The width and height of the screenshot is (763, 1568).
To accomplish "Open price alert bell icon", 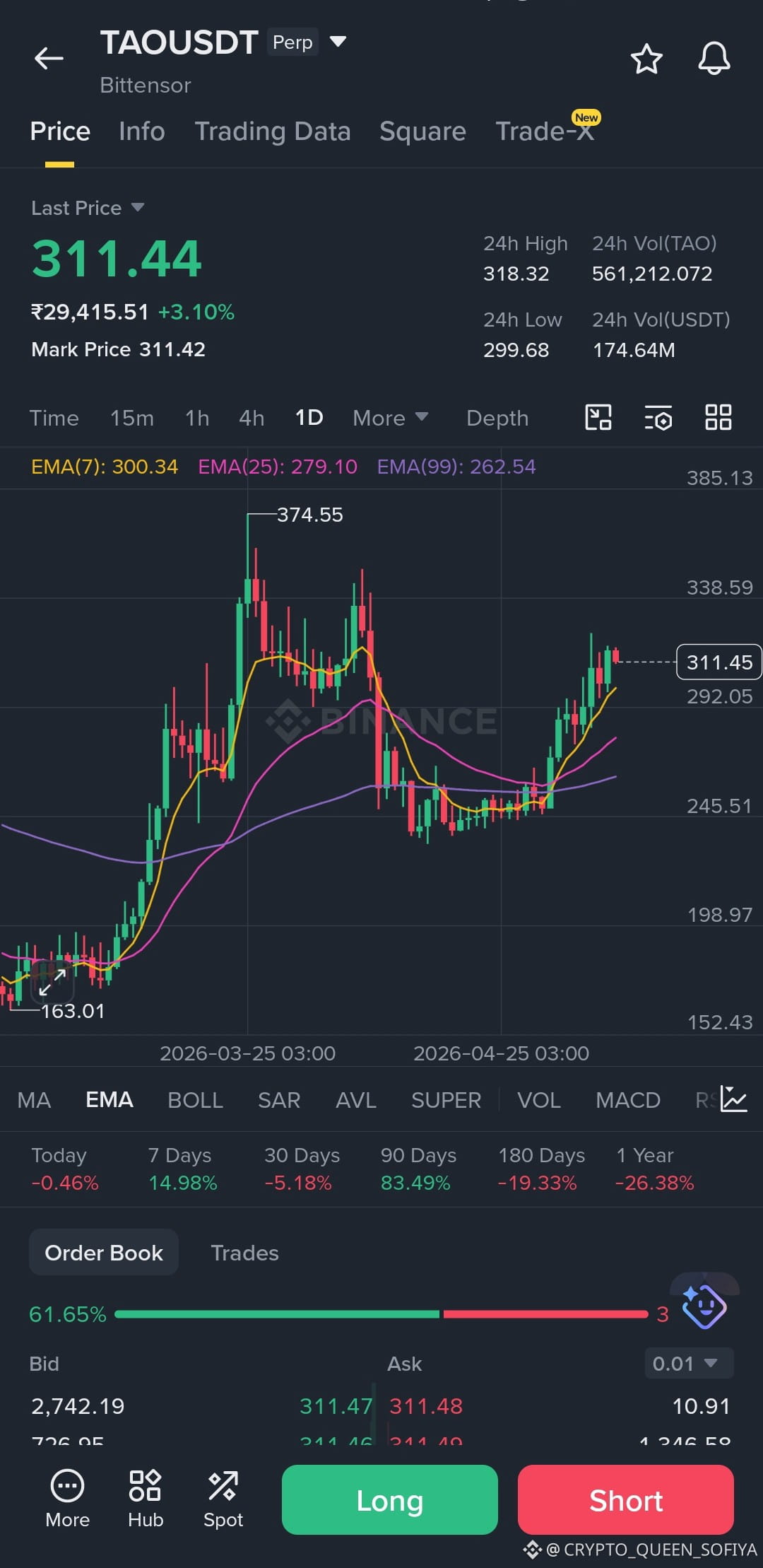I will click(714, 58).
